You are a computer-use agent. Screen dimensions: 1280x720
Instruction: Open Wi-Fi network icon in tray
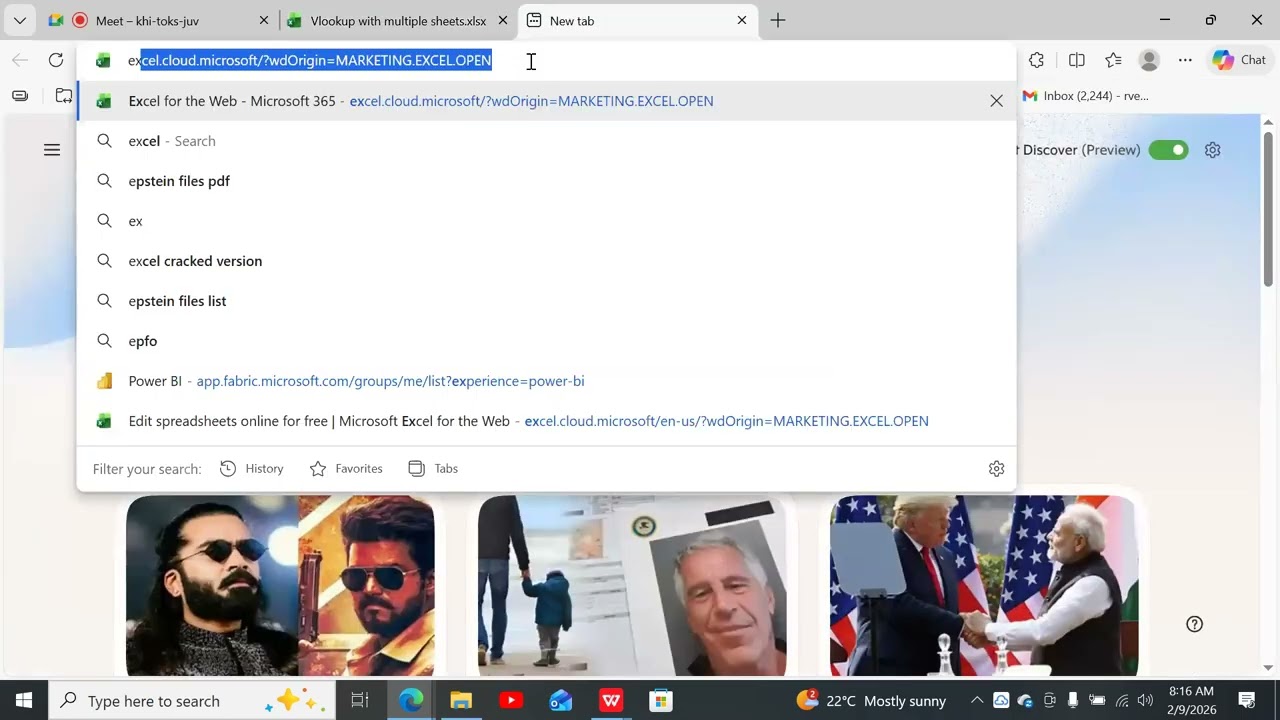(x=1122, y=700)
